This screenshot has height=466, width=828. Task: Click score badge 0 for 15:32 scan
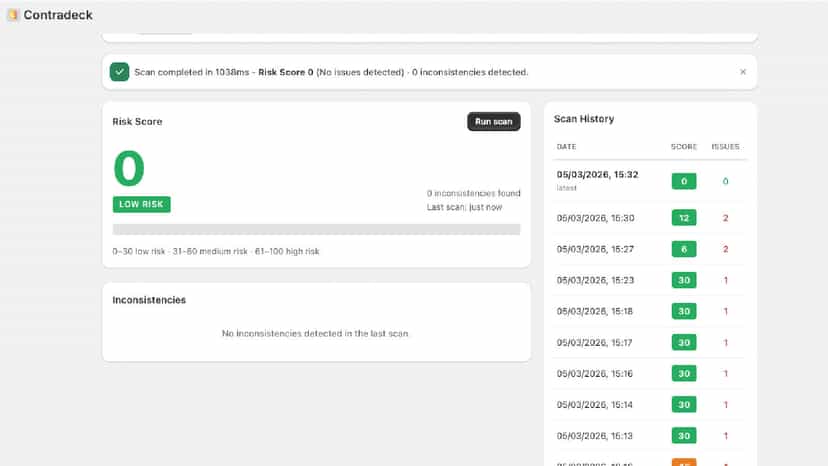tap(684, 181)
